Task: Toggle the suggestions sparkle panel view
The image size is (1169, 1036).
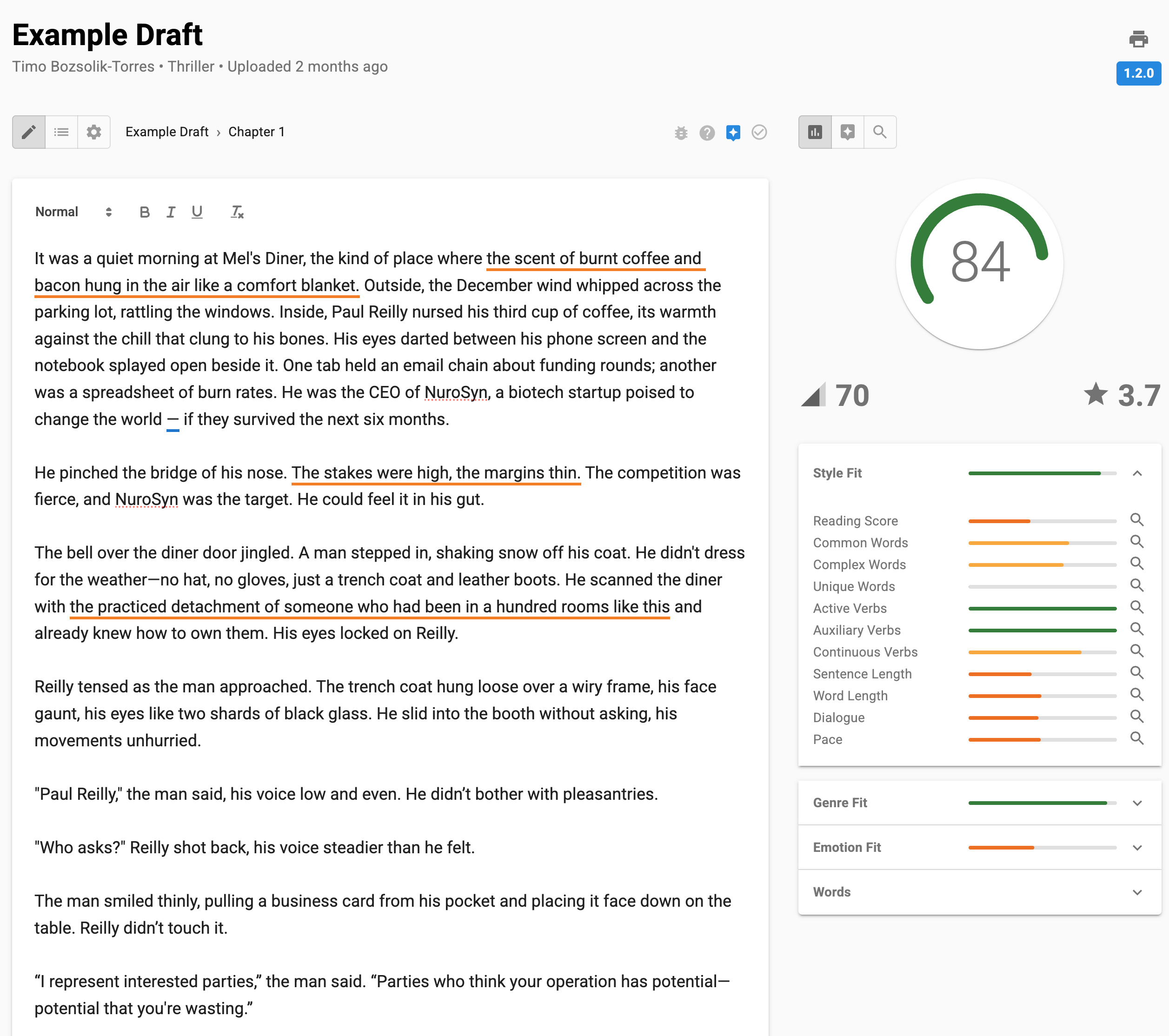Action: click(847, 132)
